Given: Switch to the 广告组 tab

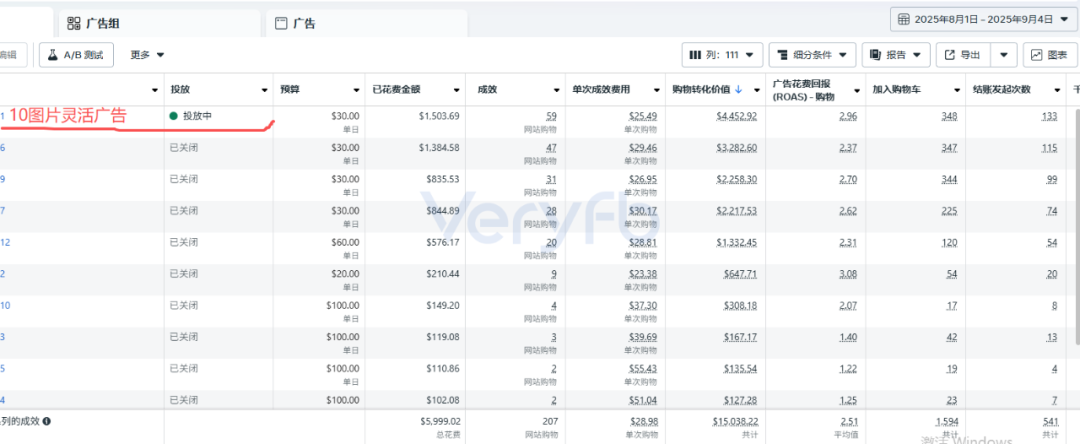Looking at the screenshot, I should (159, 23).
